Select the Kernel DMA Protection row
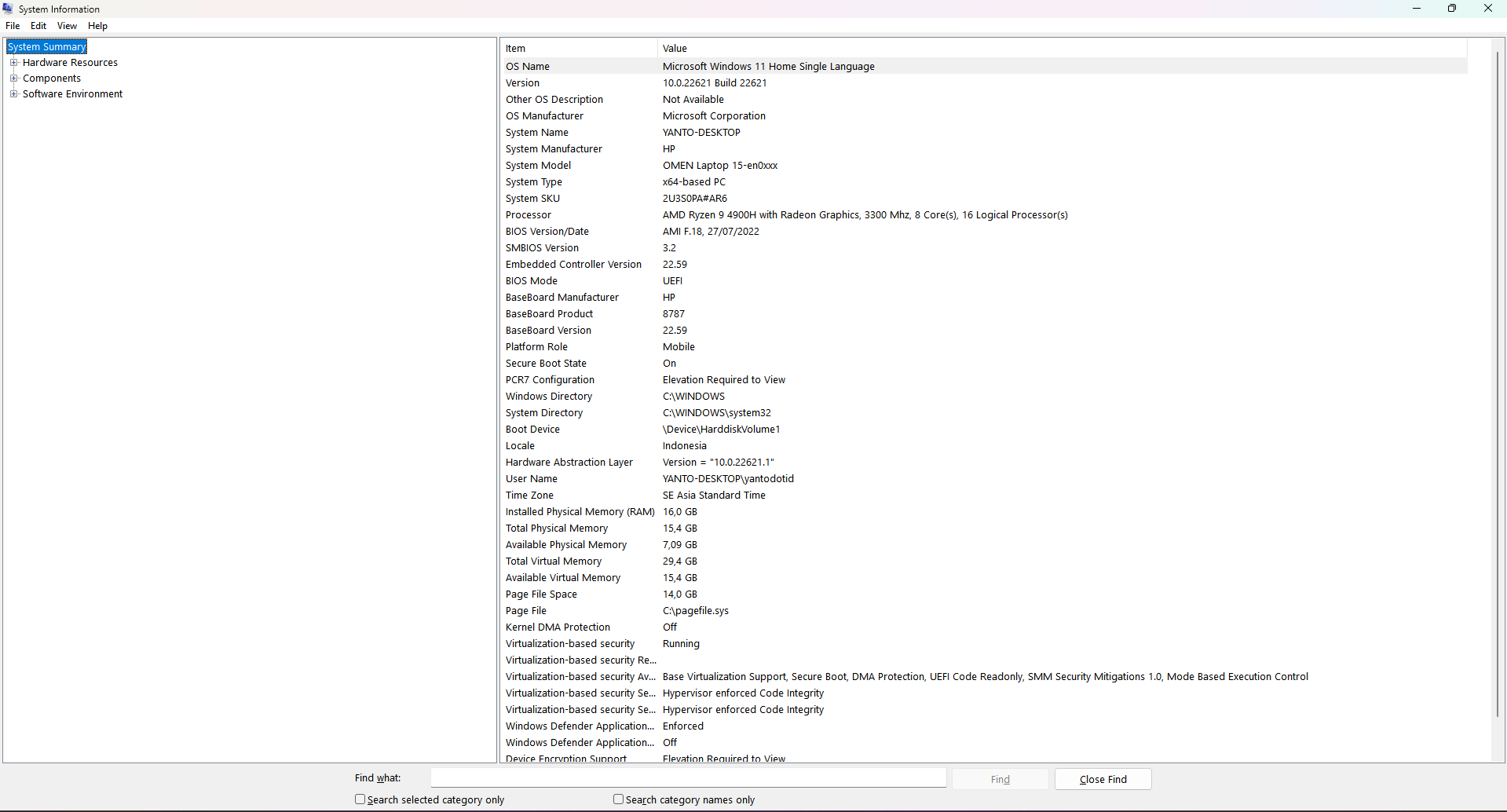 (985, 627)
